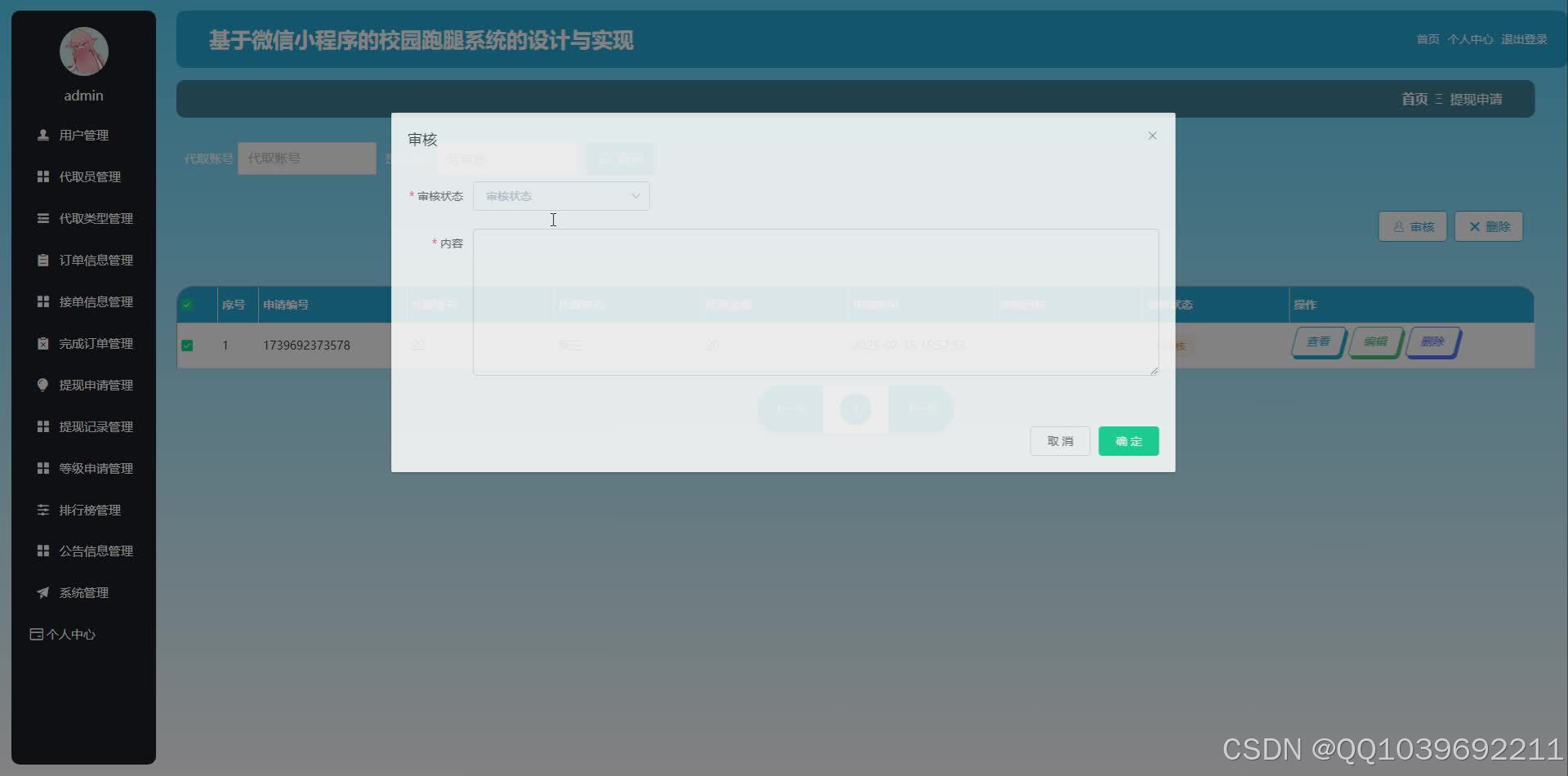Uncheck the row checkbox for 1739692373578

[x=188, y=346]
